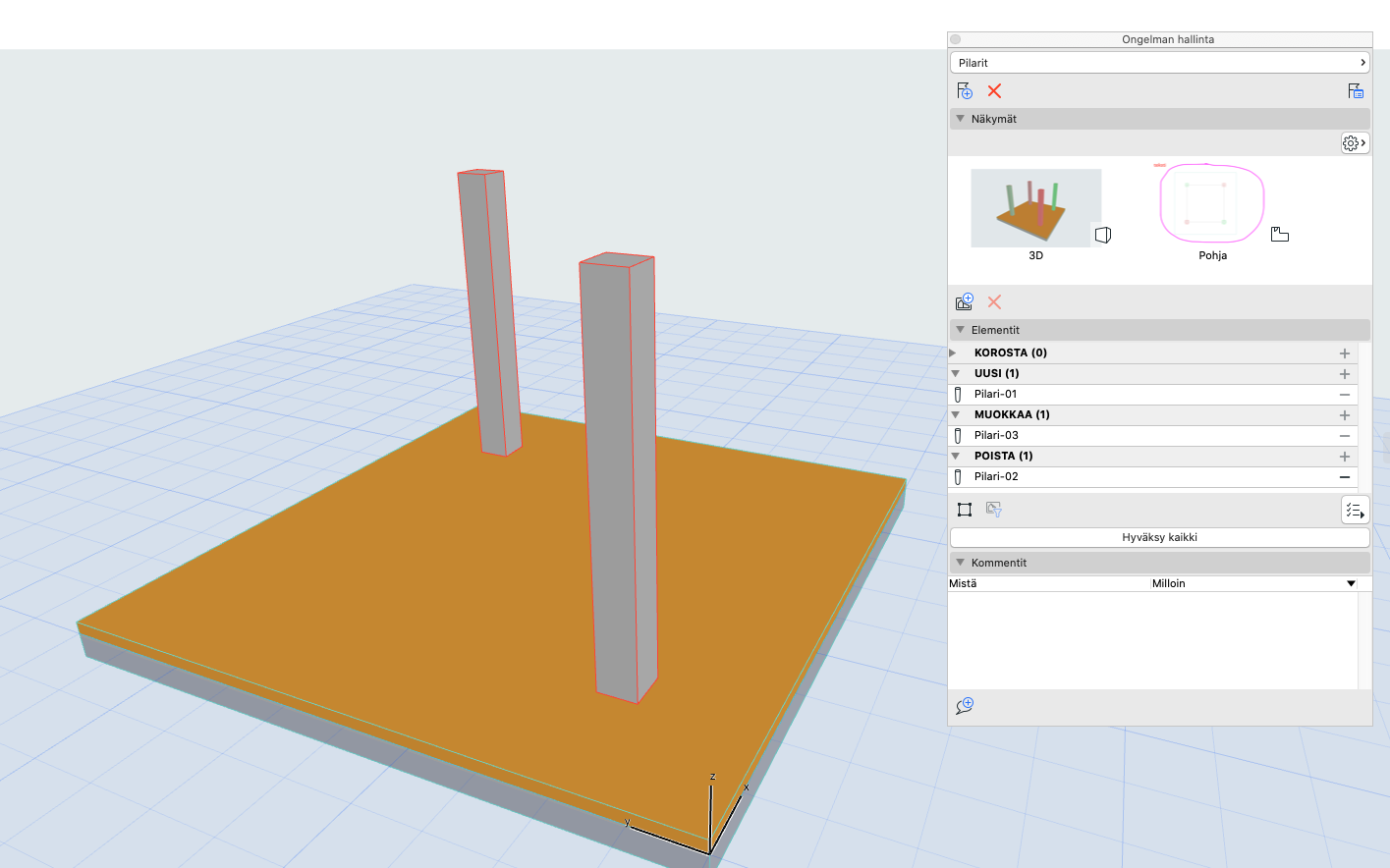
Task: Remove view with faded red X icon
Action: [994, 301]
